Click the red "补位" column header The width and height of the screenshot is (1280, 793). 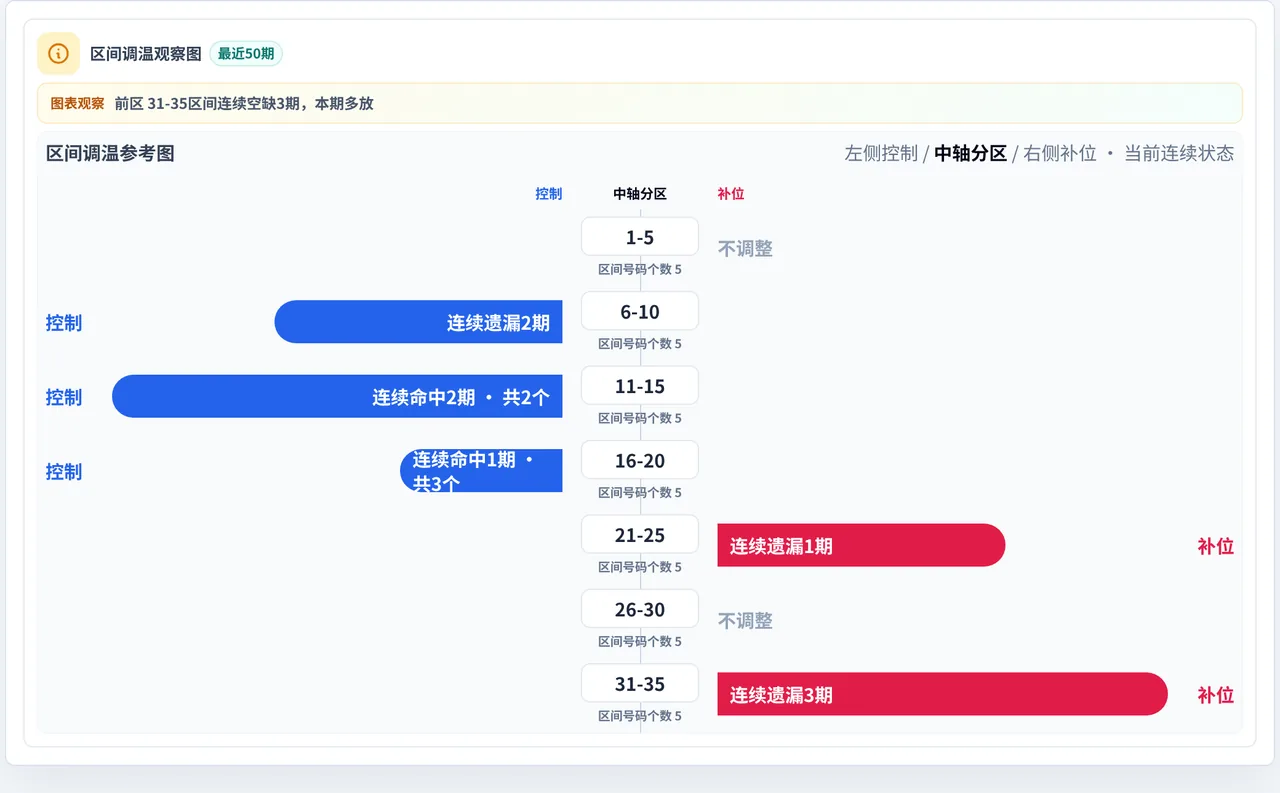coord(731,194)
